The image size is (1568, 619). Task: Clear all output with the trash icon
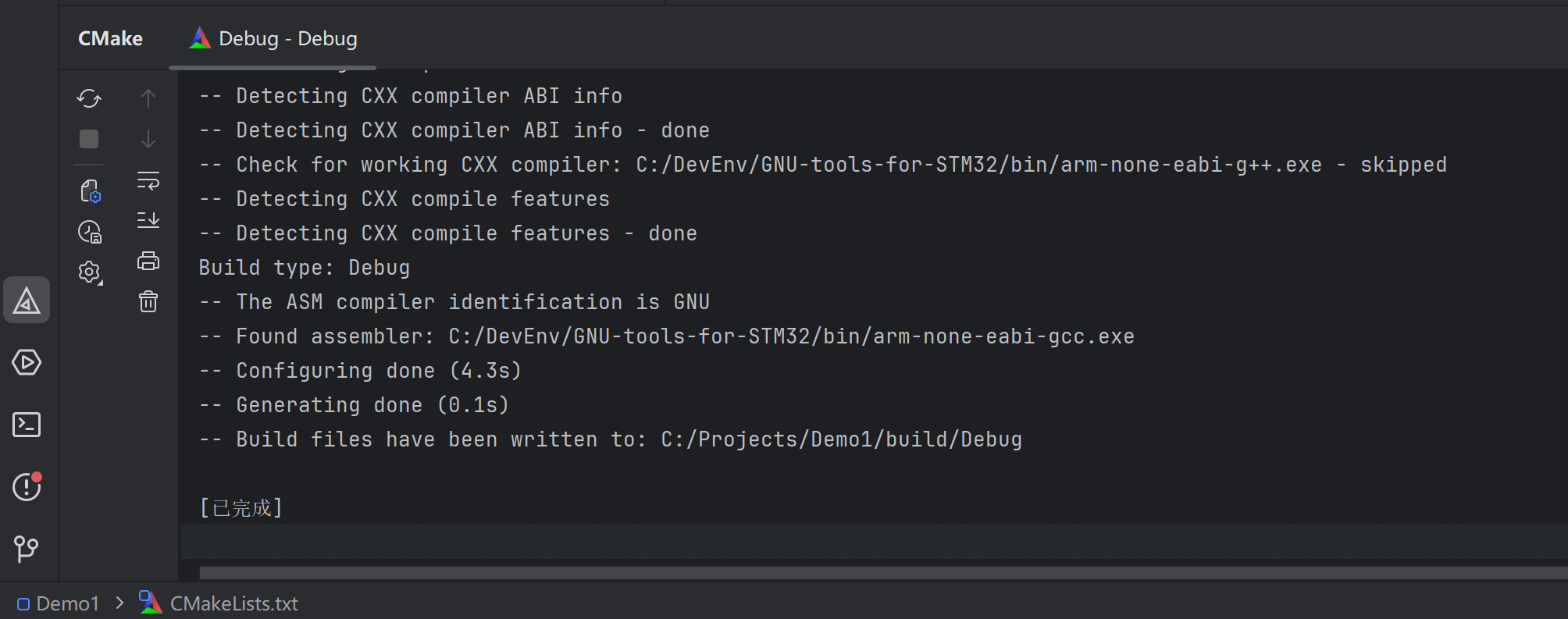point(148,301)
